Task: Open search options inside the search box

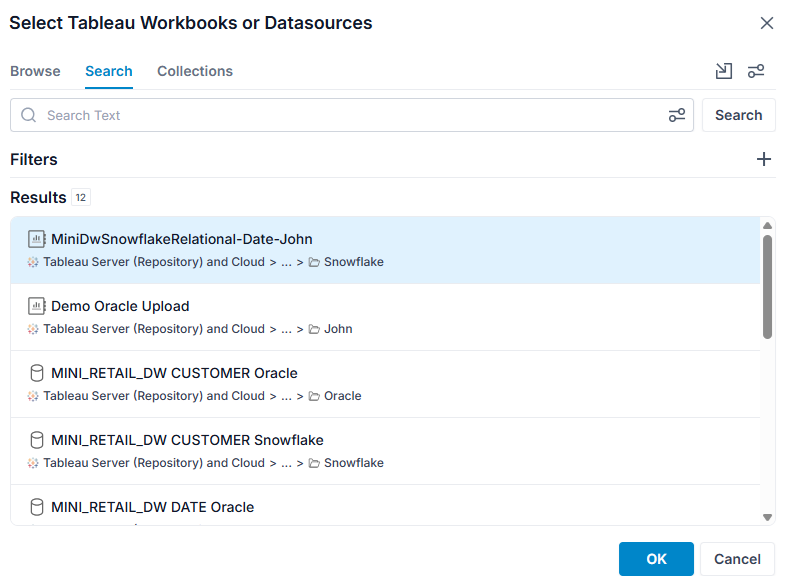Action: (677, 115)
